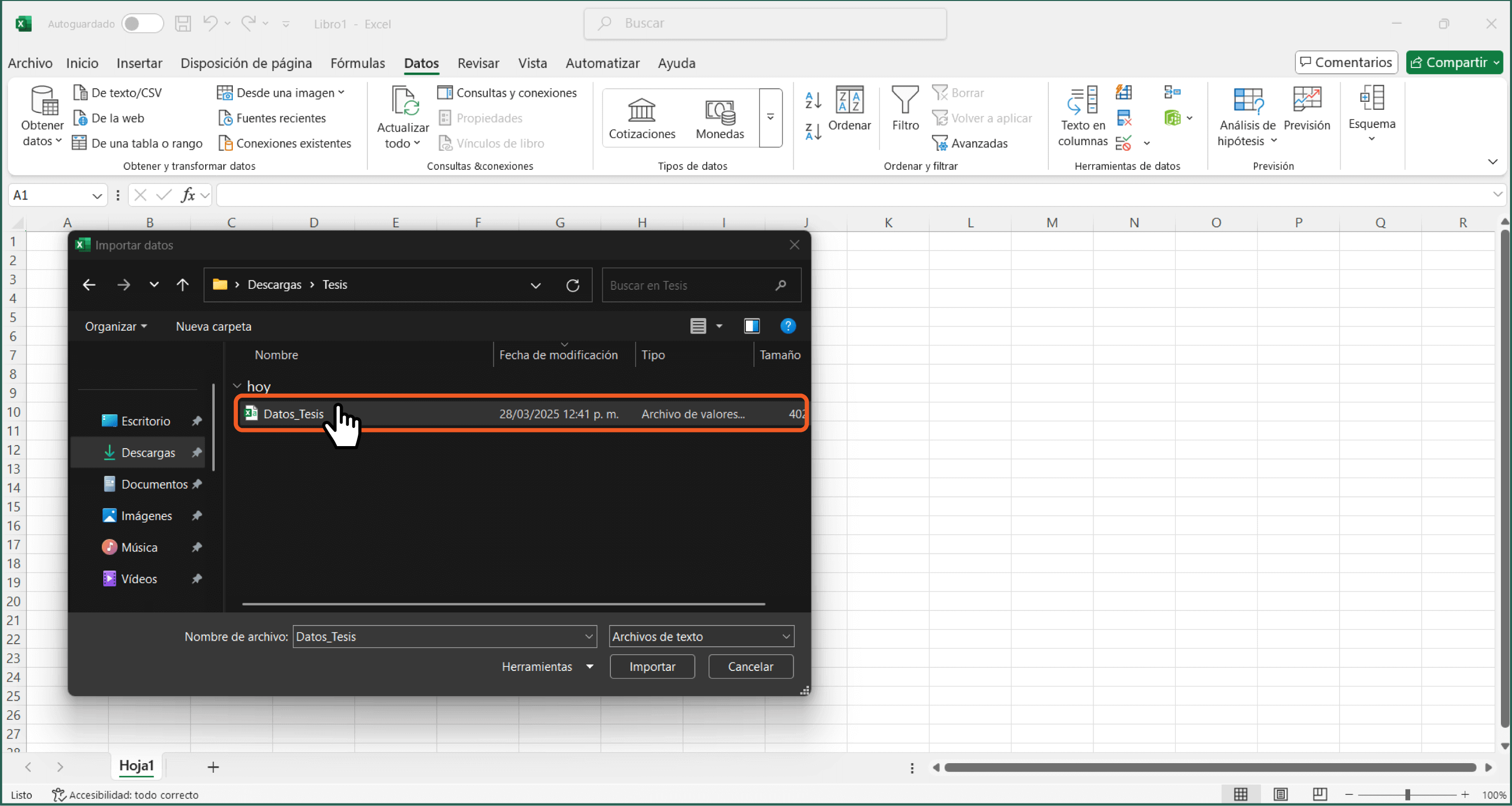Switch to the Inicio tab
Viewport: 1512px width, 806px height.
(x=82, y=63)
